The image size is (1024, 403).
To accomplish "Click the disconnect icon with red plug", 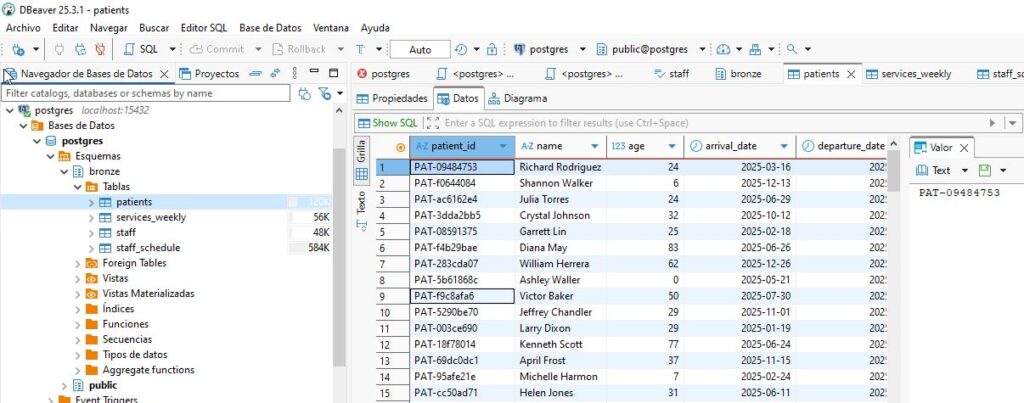I will point(99,49).
